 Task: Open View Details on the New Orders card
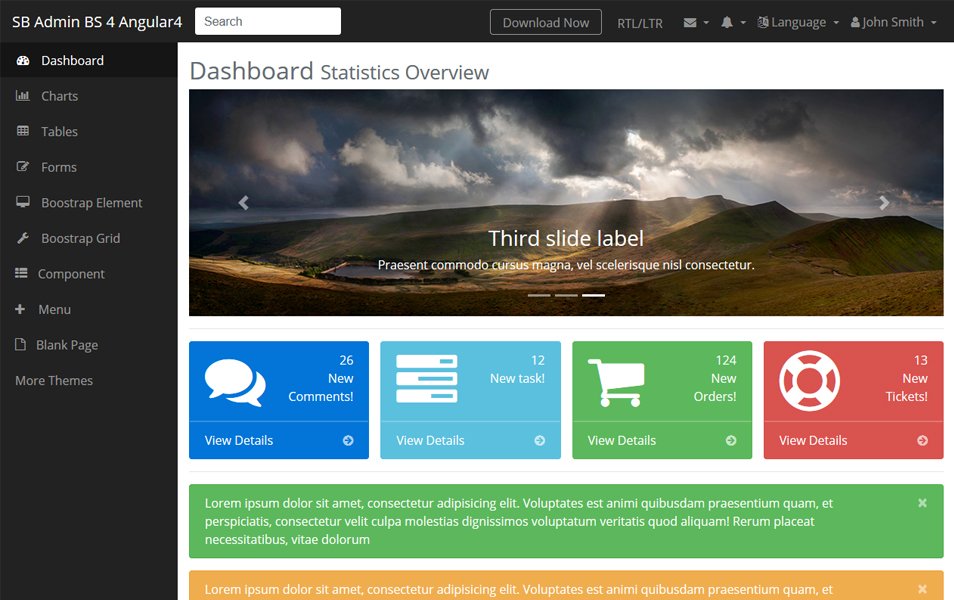[621, 440]
